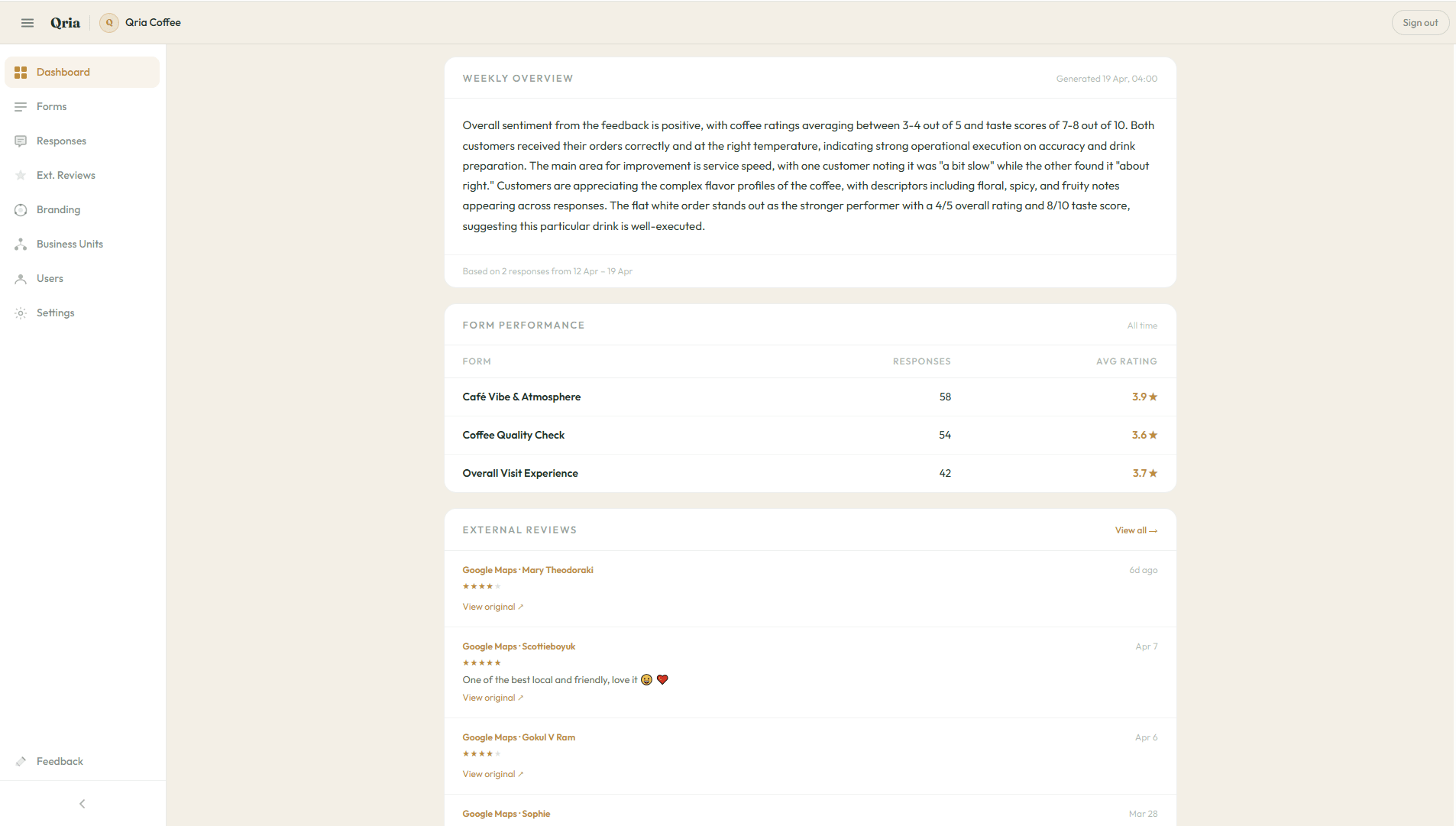Screen dimensions: 1456x826
Task: Click the Feedback pencil icon
Action: tap(21, 762)
